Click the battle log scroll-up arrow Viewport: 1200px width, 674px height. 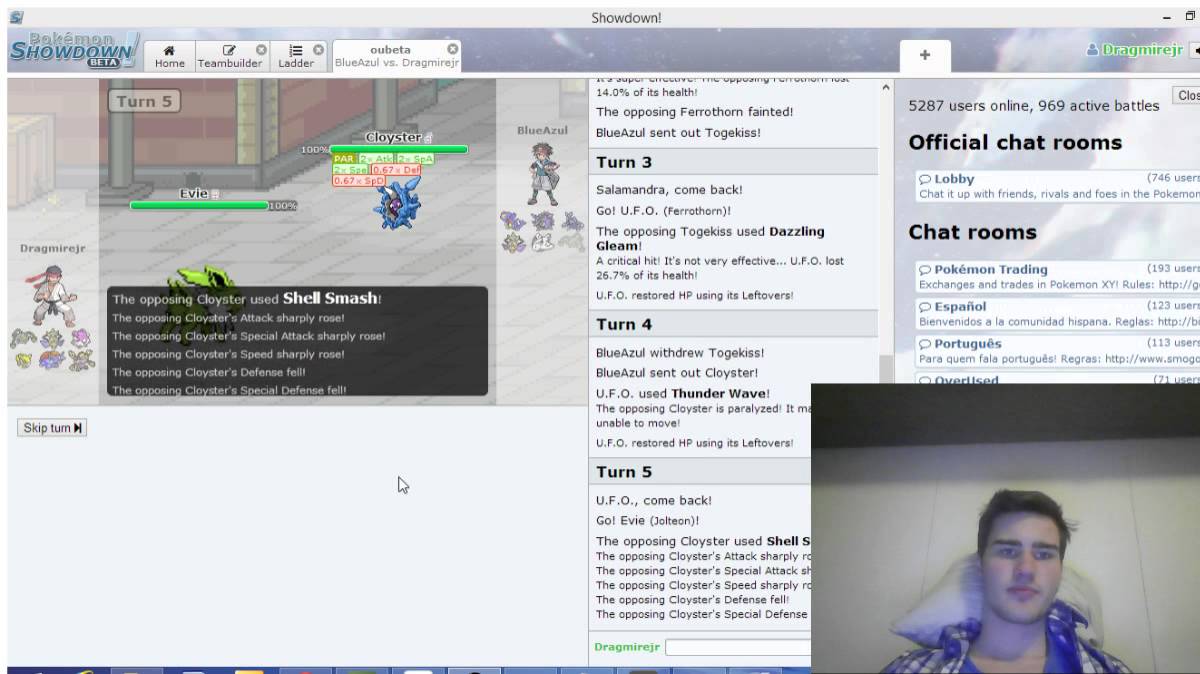(x=884, y=88)
